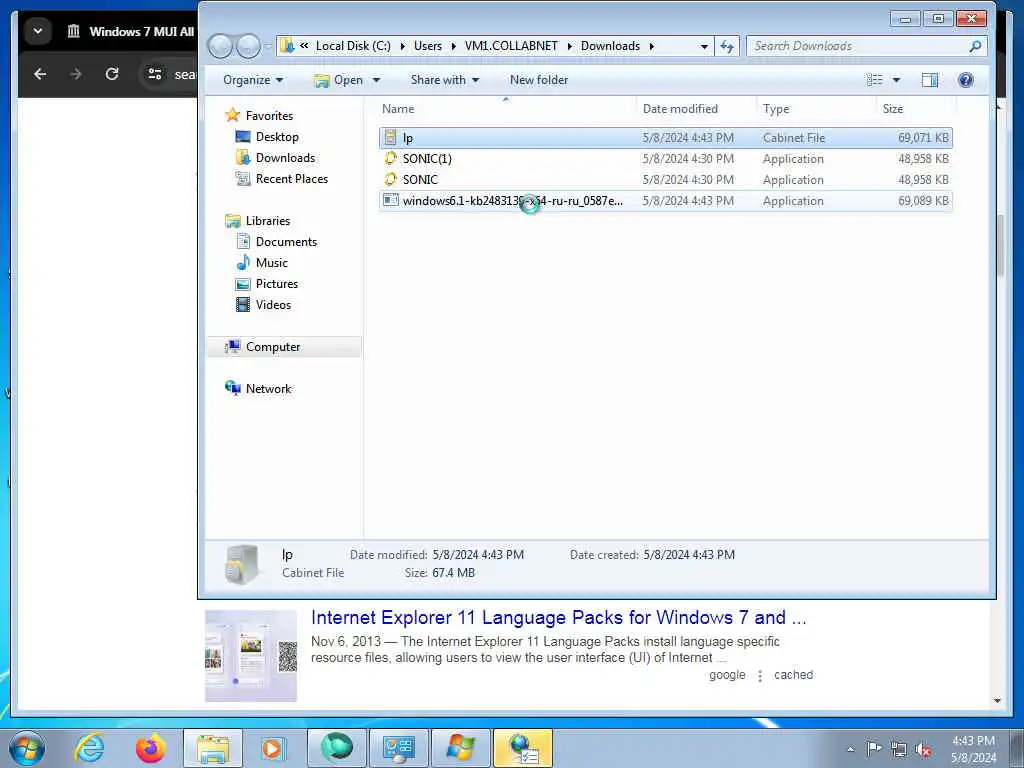
Task: Click the browser page vertical scrollbar thumb
Action: 999,245
